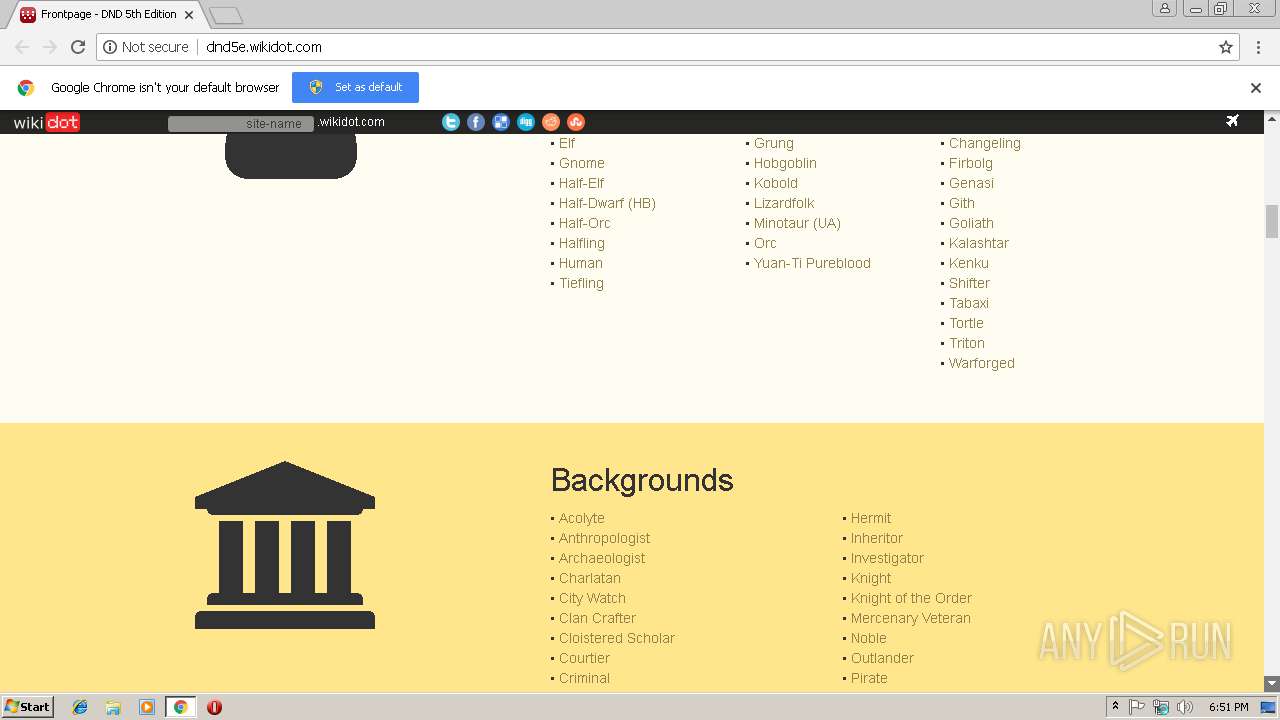Open Internet Explorer from taskbar
This screenshot has width=1280, height=720.
click(80, 707)
